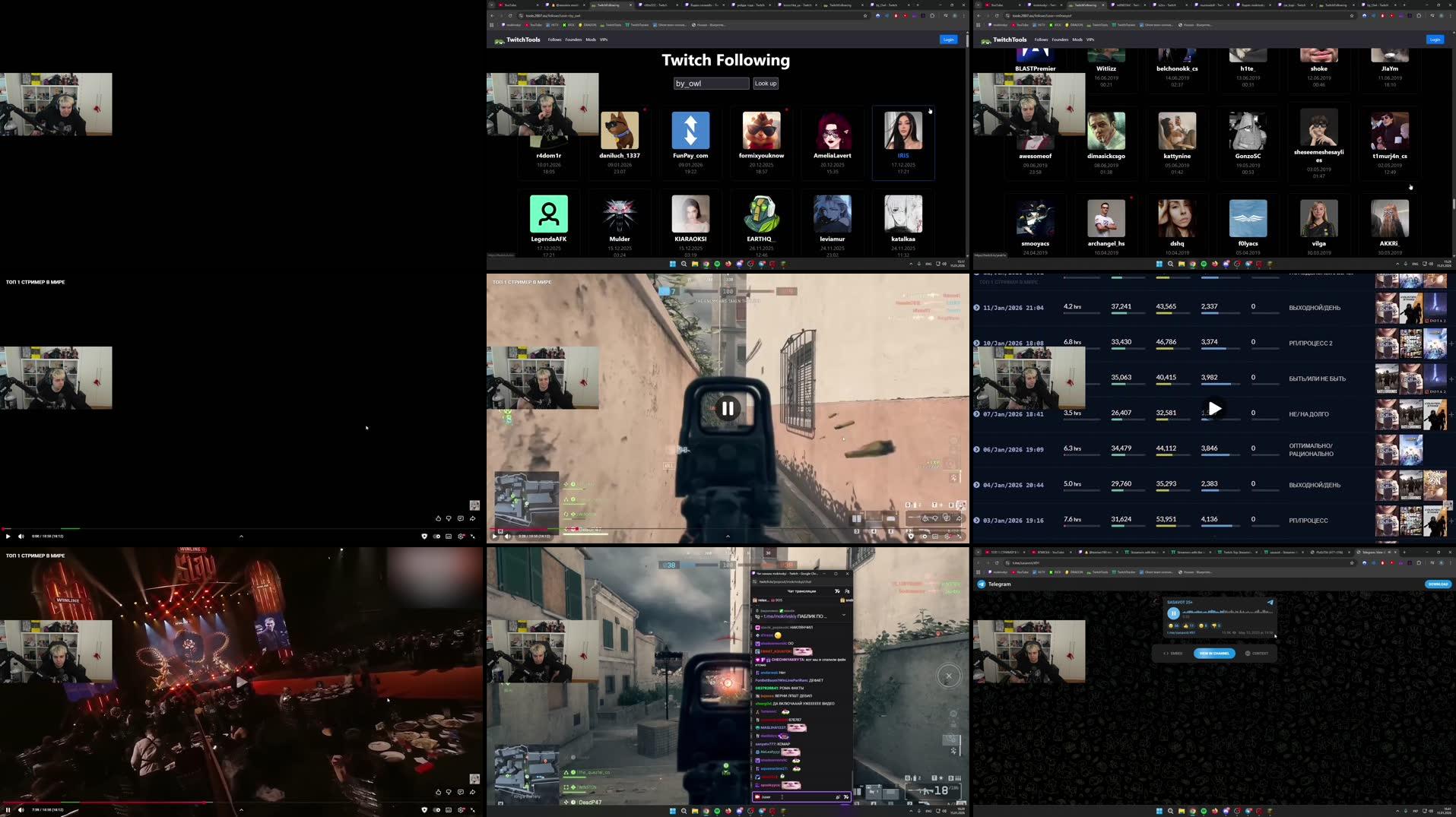
Task: Click VIEW IN CHANNEL on Telegram
Action: tap(1213, 653)
